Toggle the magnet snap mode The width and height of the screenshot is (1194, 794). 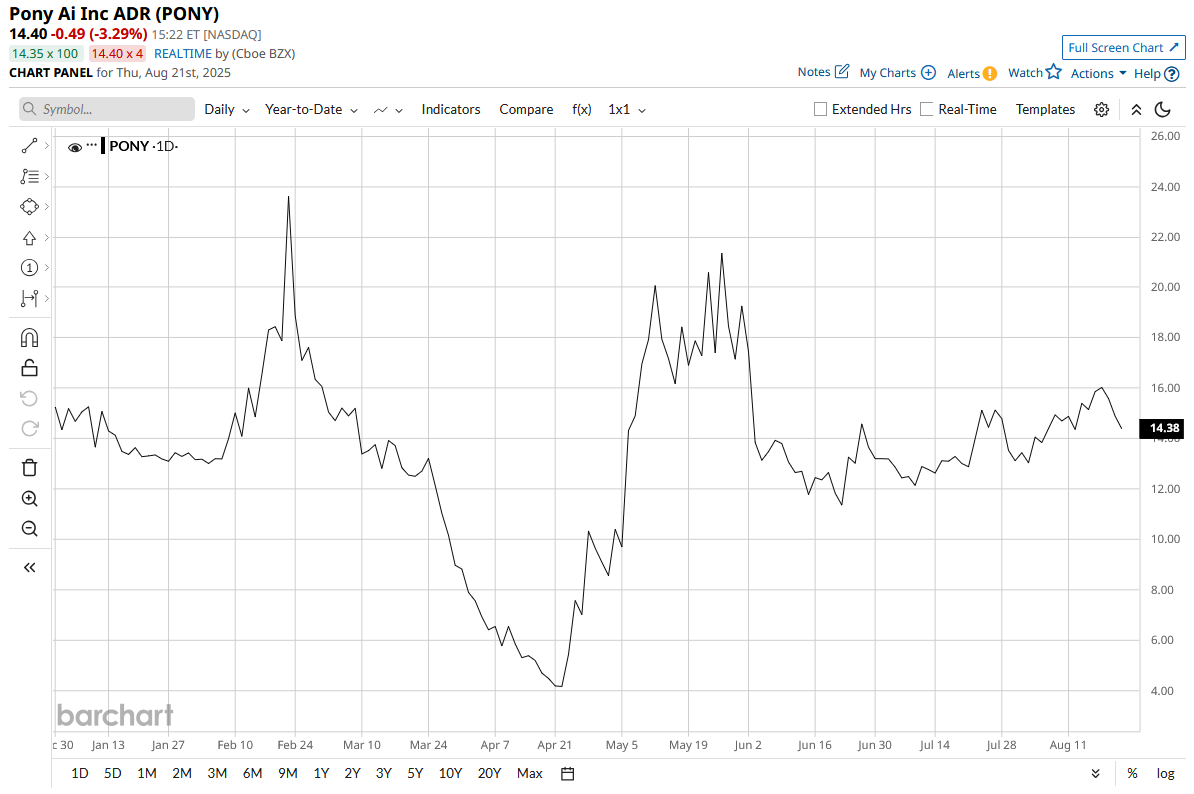(x=29, y=337)
